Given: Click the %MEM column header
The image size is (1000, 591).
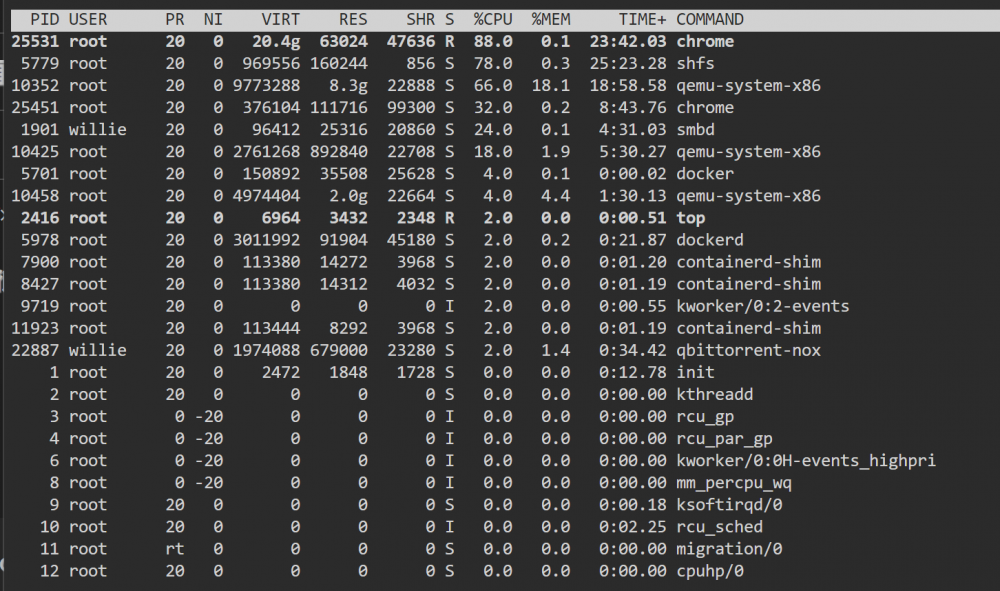Looking at the screenshot, I should [x=551, y=20].
